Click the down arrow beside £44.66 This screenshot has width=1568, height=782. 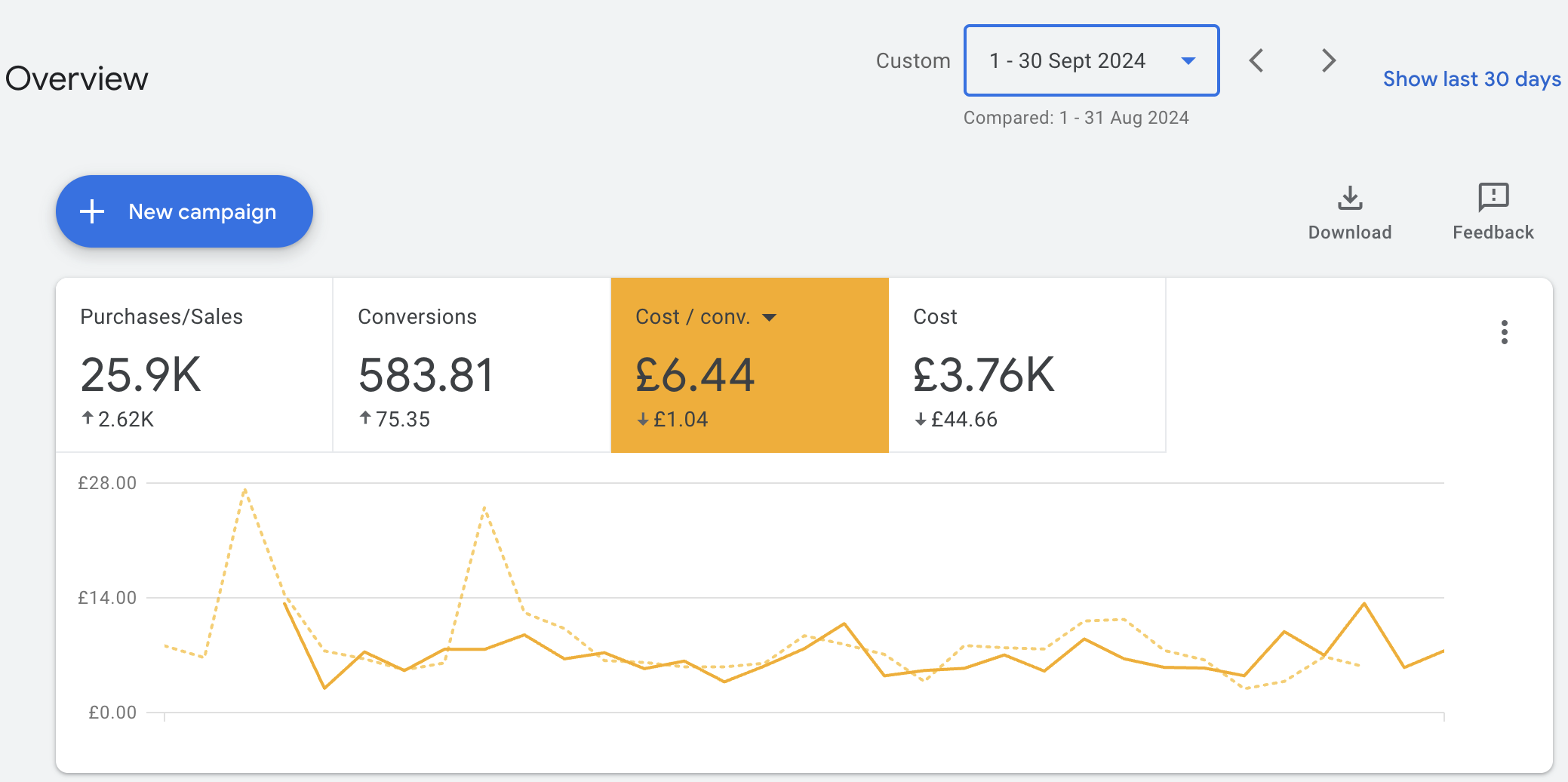(921, 420)
